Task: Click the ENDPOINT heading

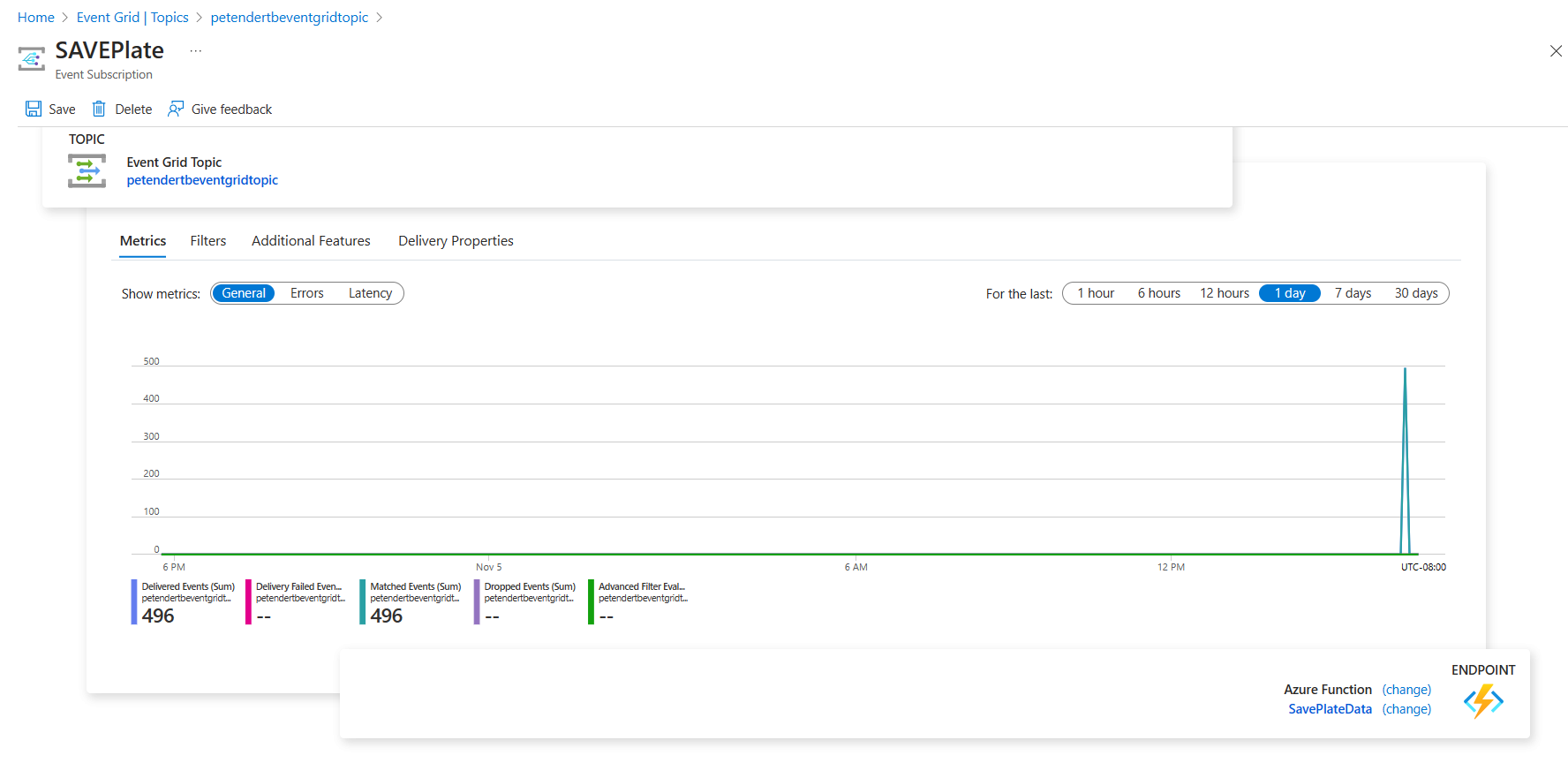Action: [1483, 670]
